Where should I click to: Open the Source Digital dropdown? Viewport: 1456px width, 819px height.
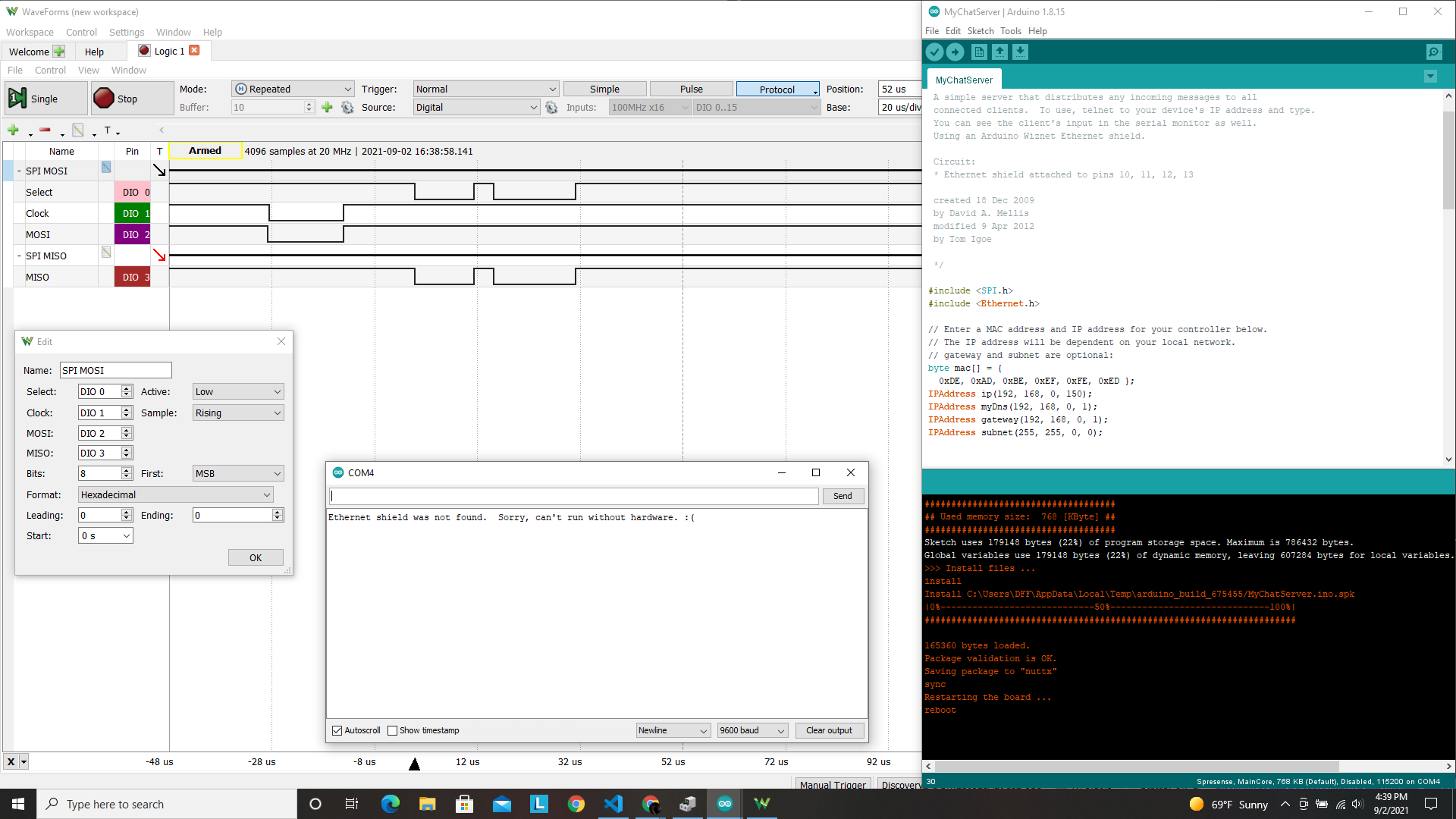(x=476, y=108)
